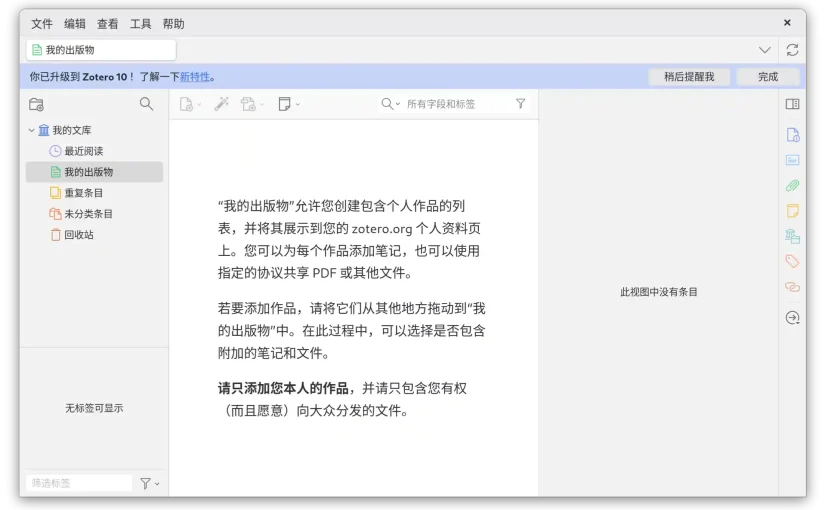Open the 查看 menu
The image size is (825, 510).
(107, 24)
